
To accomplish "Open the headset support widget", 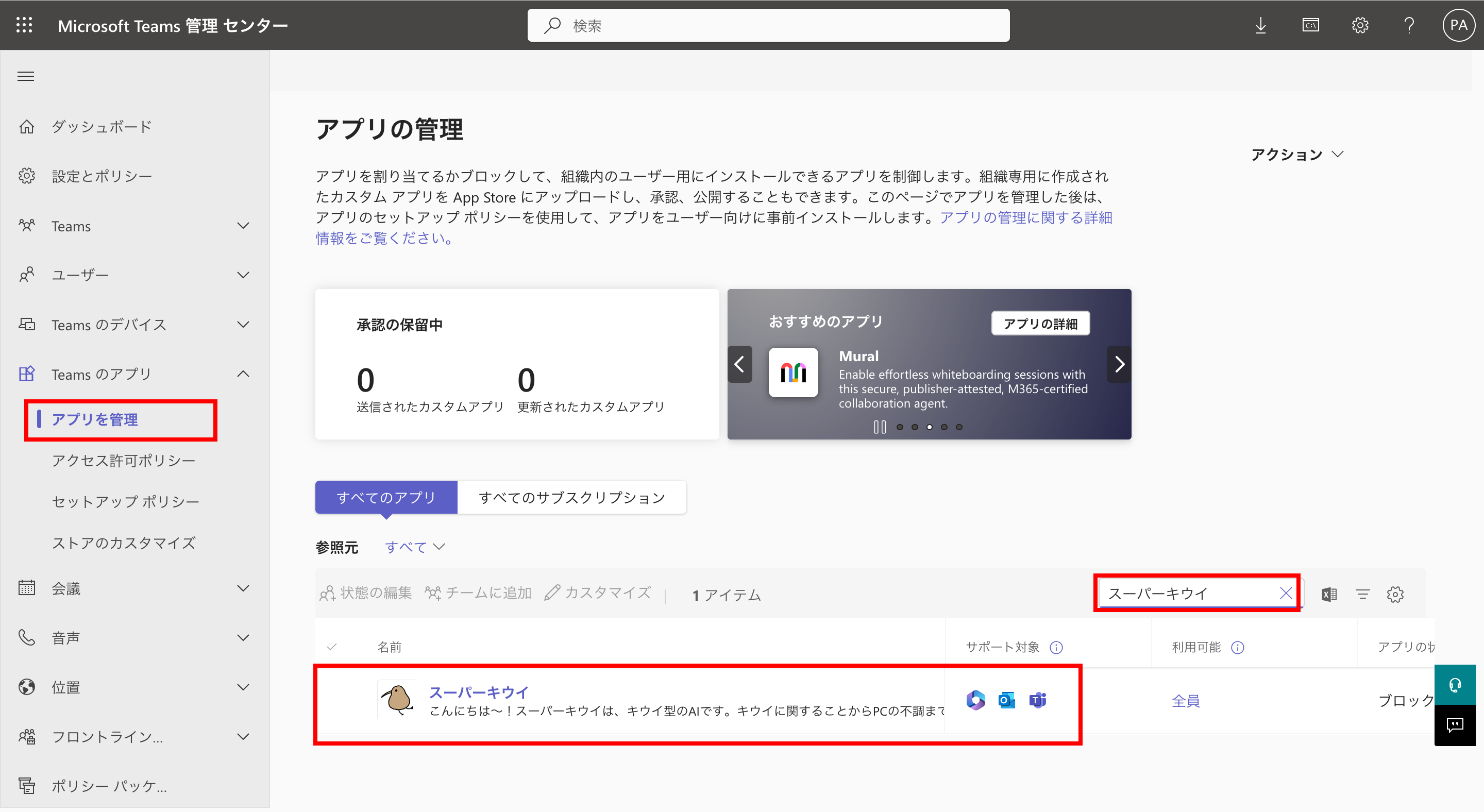I will coord(1455,685).
